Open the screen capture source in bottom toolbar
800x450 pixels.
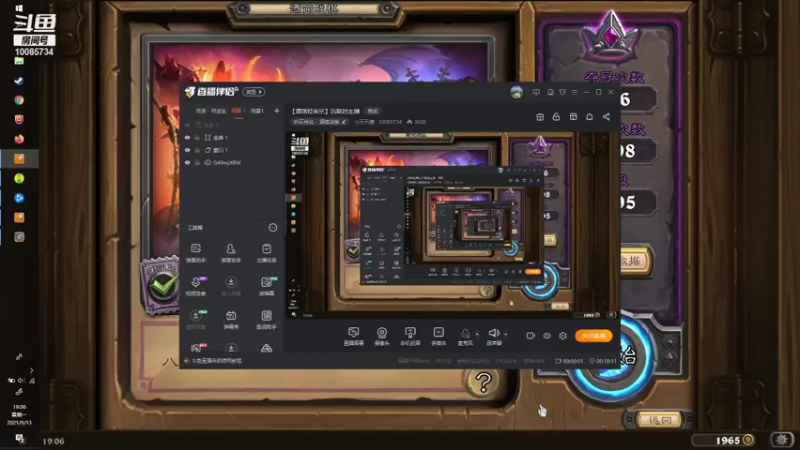click(x=353, y=336)
